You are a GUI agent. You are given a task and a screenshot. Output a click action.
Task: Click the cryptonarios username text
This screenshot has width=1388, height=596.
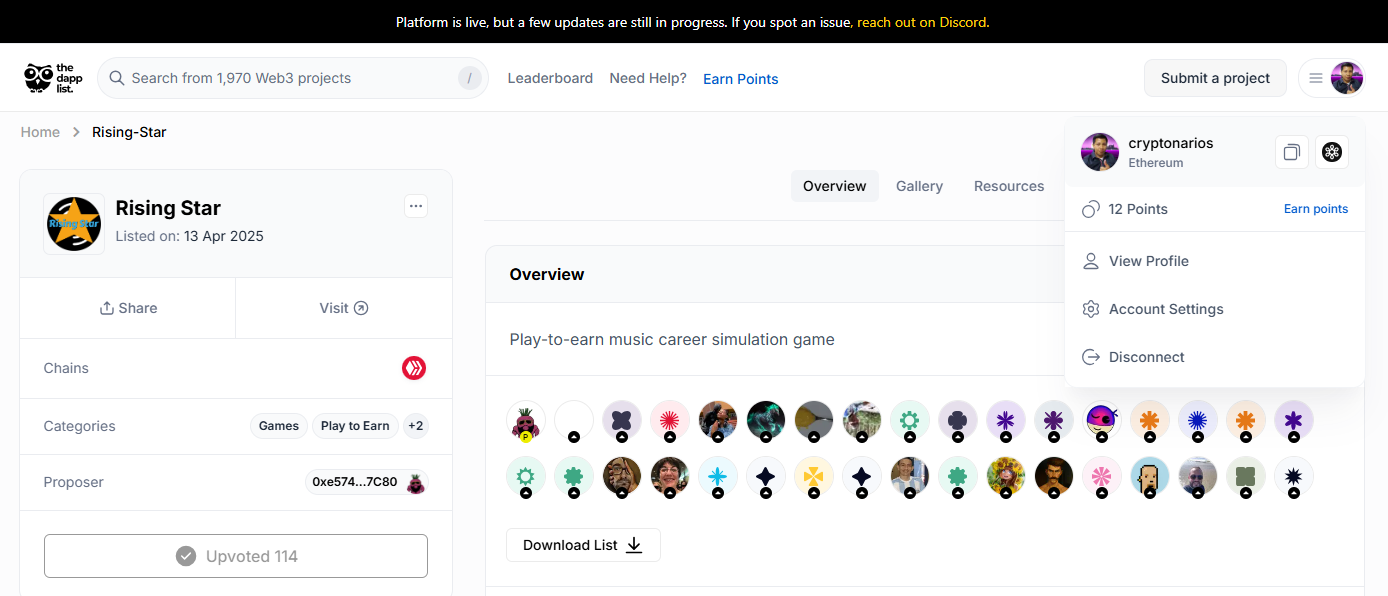1171,143
